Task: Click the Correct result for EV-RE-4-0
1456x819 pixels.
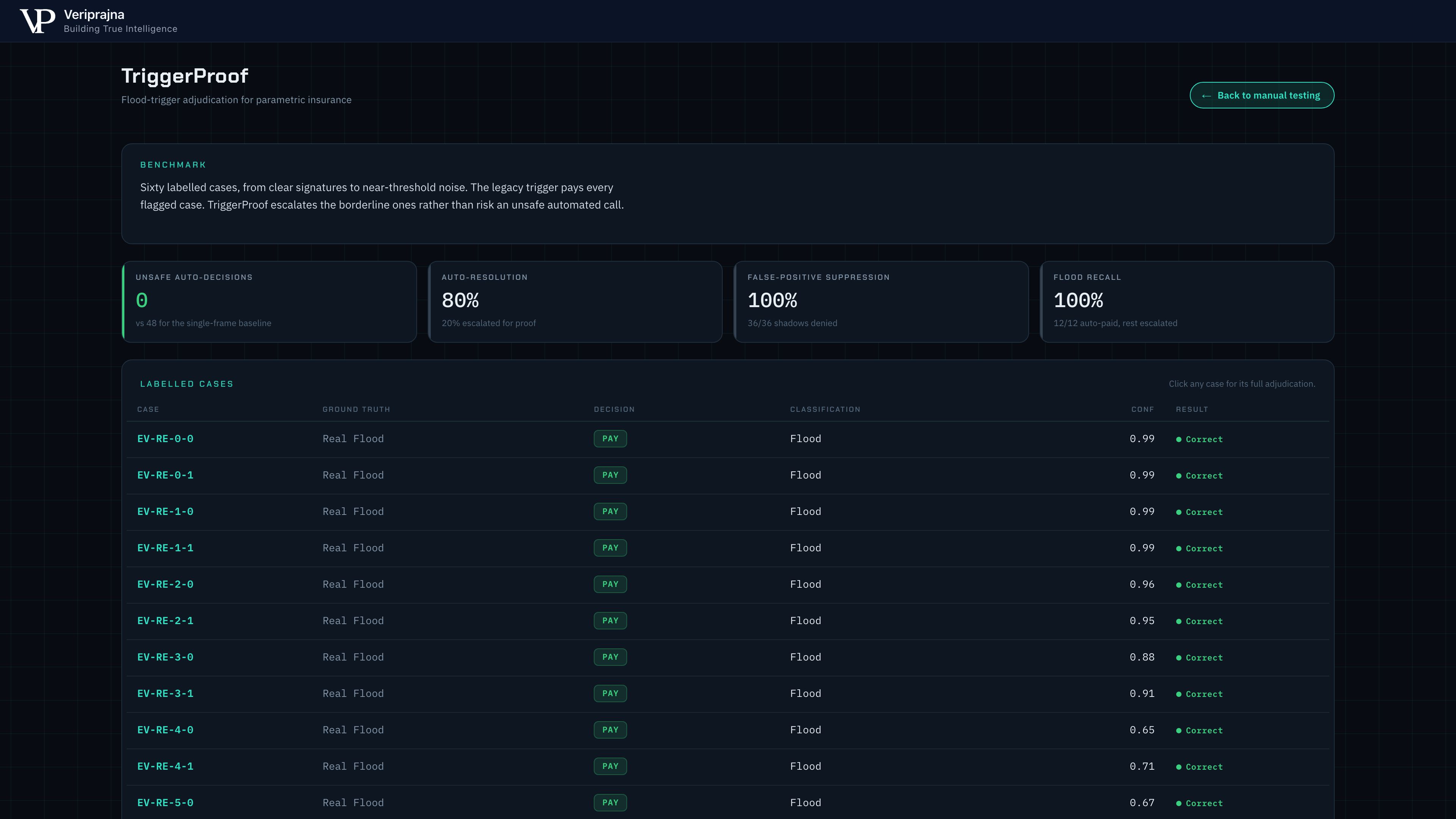Action: pos(1199,731)
